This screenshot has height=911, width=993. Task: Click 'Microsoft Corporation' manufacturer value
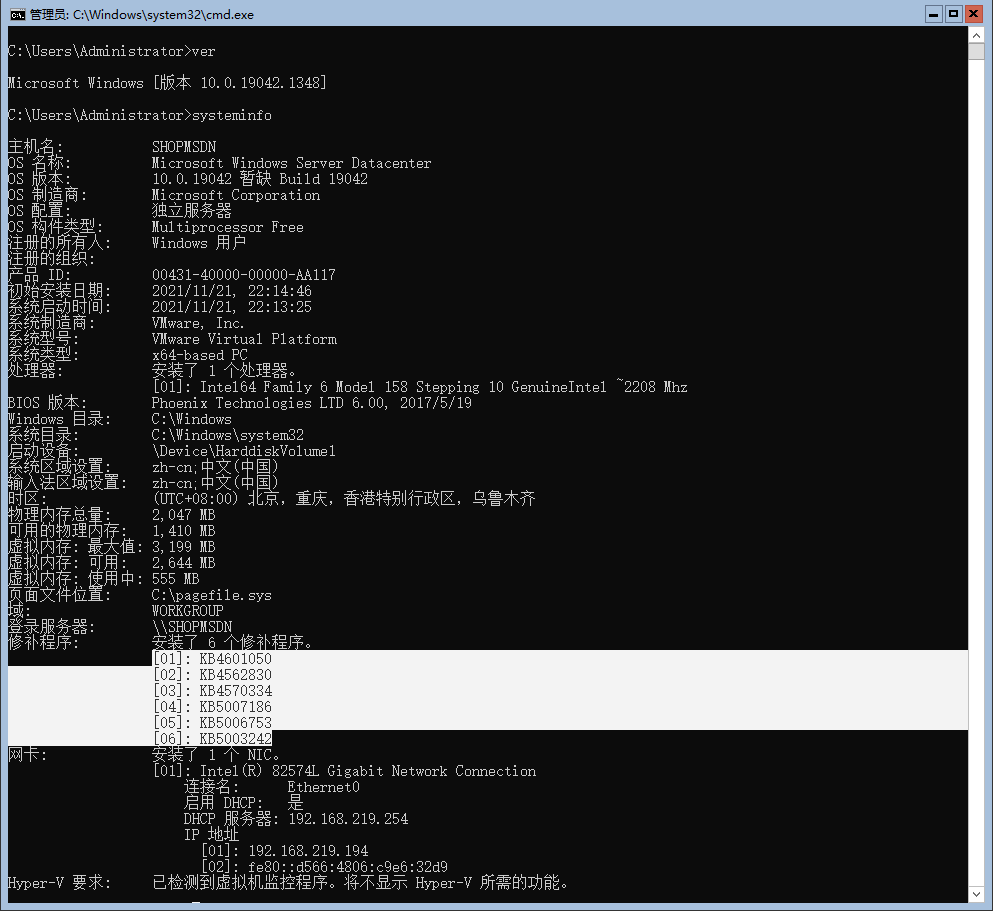coord(236,195)
